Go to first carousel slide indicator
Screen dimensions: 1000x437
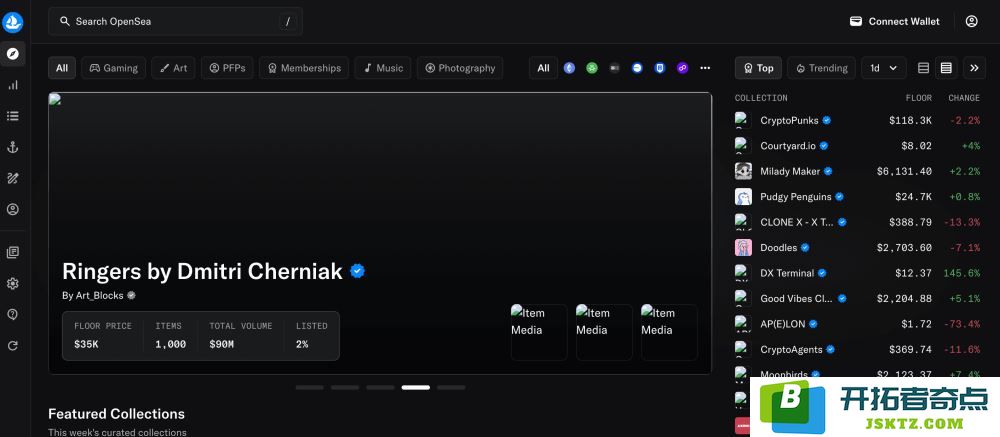[x=309, y=387]
